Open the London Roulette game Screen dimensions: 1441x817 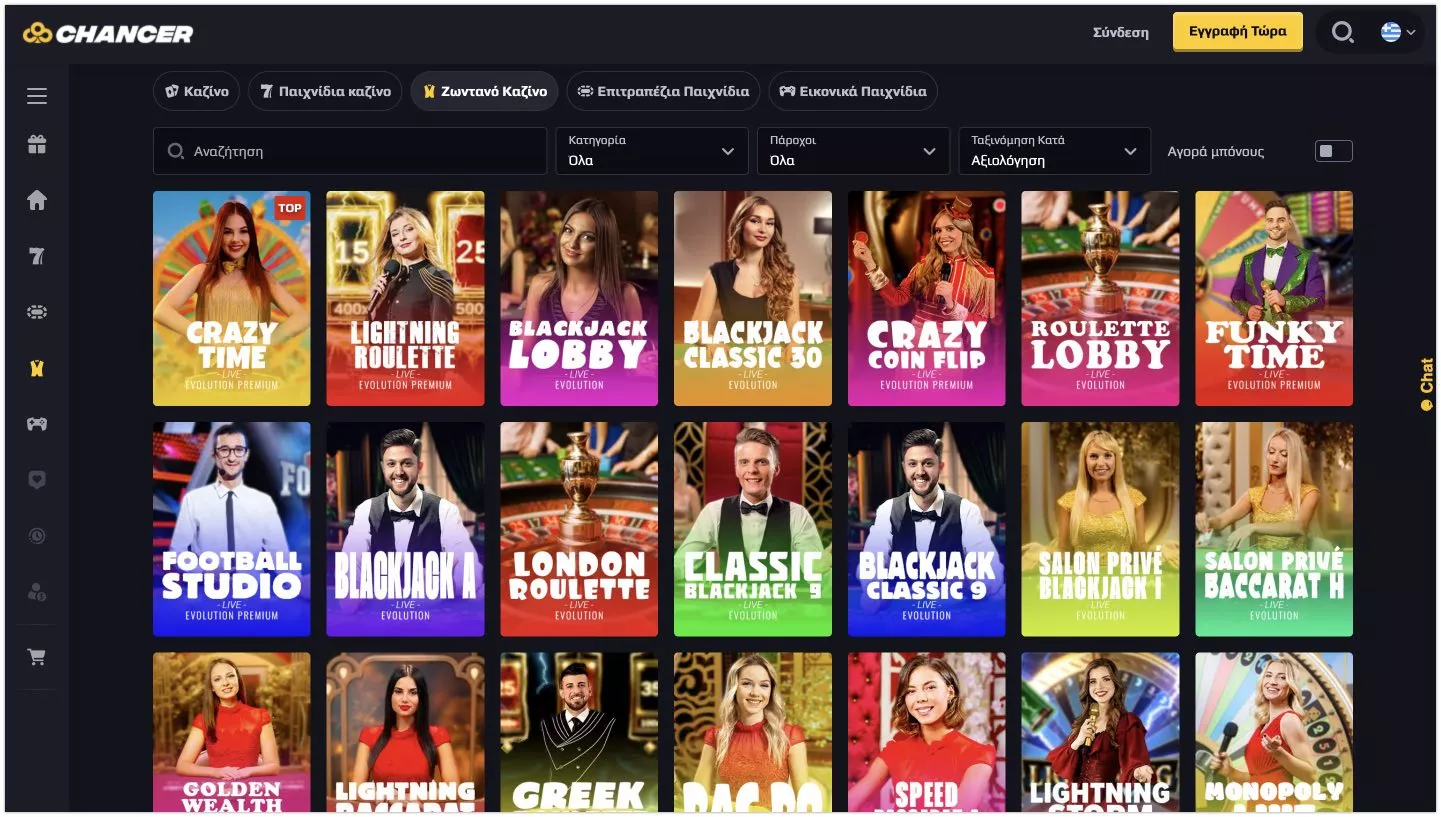coord(579,529)
